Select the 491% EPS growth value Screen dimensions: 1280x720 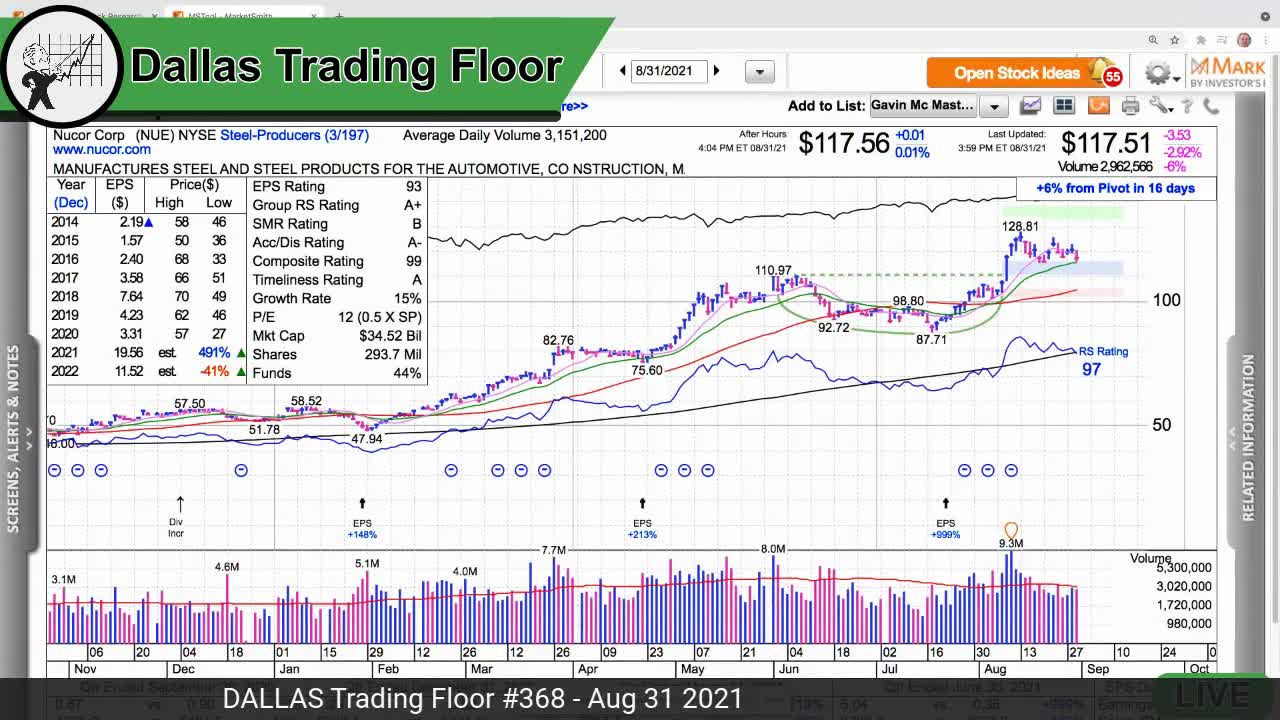point(214,353)
